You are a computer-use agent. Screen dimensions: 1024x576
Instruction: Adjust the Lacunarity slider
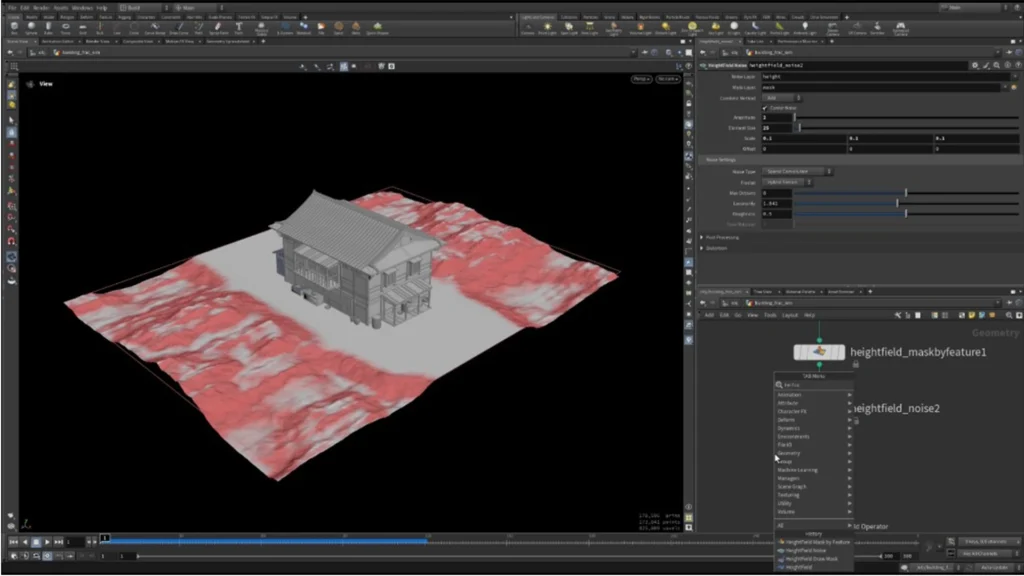tap(906, 204)
